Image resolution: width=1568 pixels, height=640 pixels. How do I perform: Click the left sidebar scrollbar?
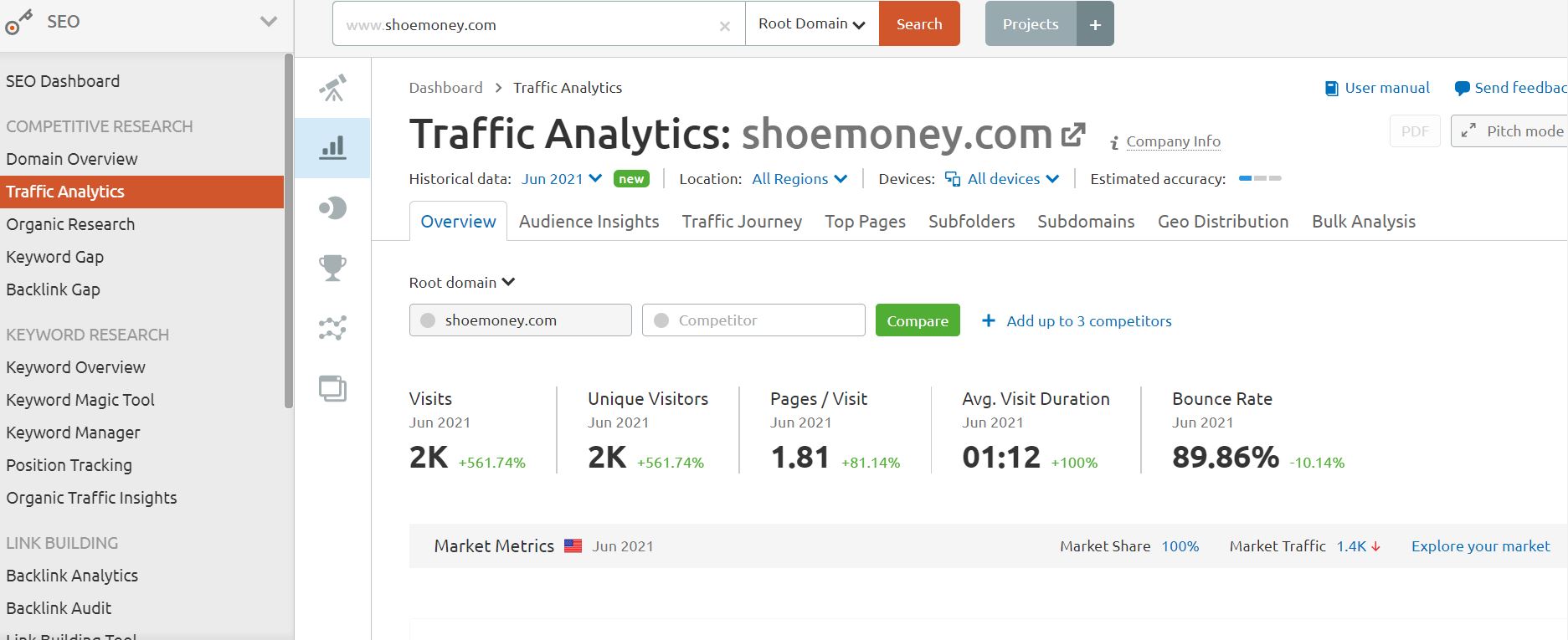tap(289, 231)
